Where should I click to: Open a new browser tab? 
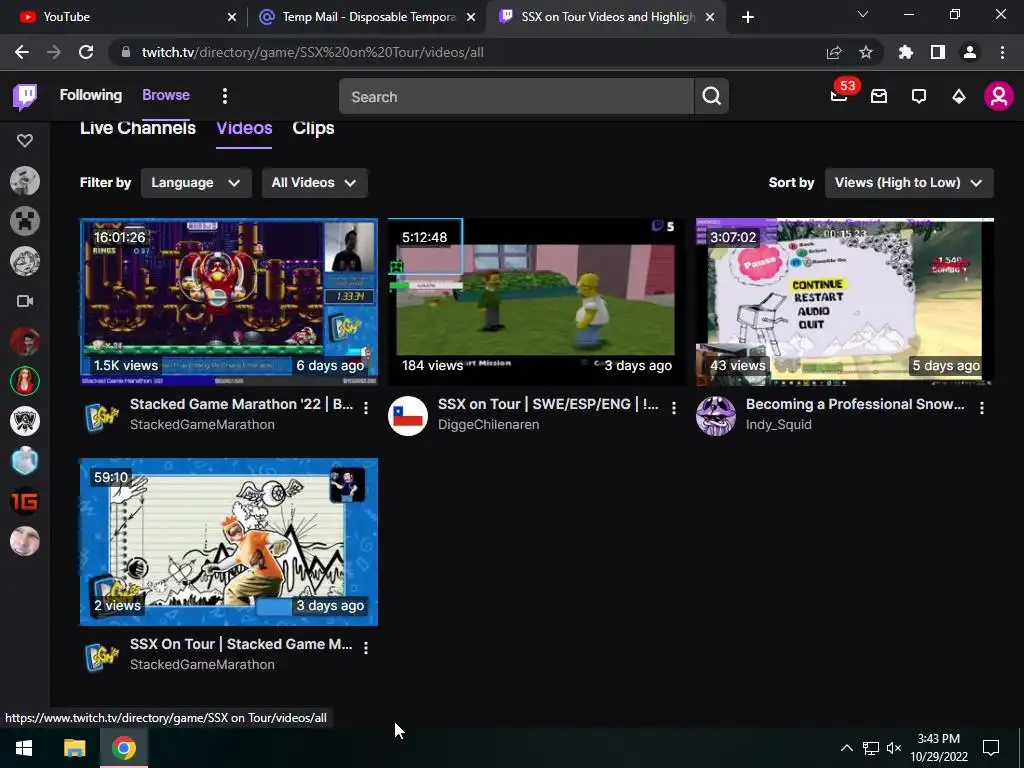[748, 17]
